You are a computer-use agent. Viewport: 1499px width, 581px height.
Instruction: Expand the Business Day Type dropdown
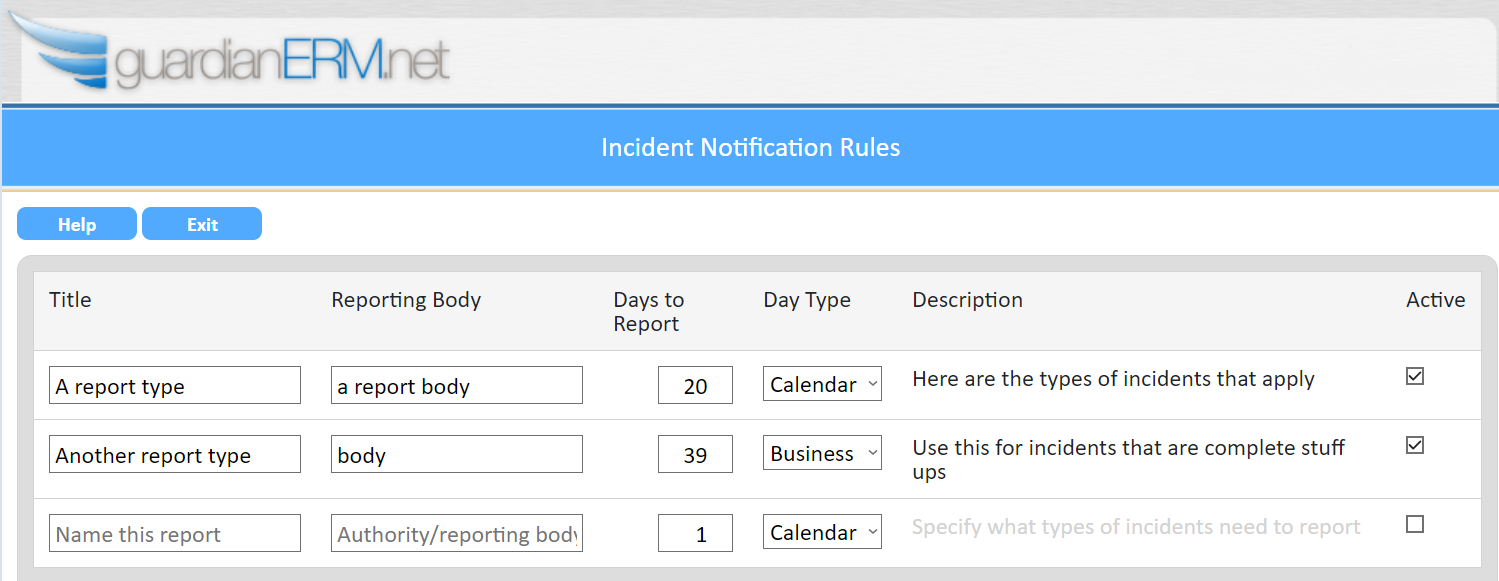click(x=822, y=454)
